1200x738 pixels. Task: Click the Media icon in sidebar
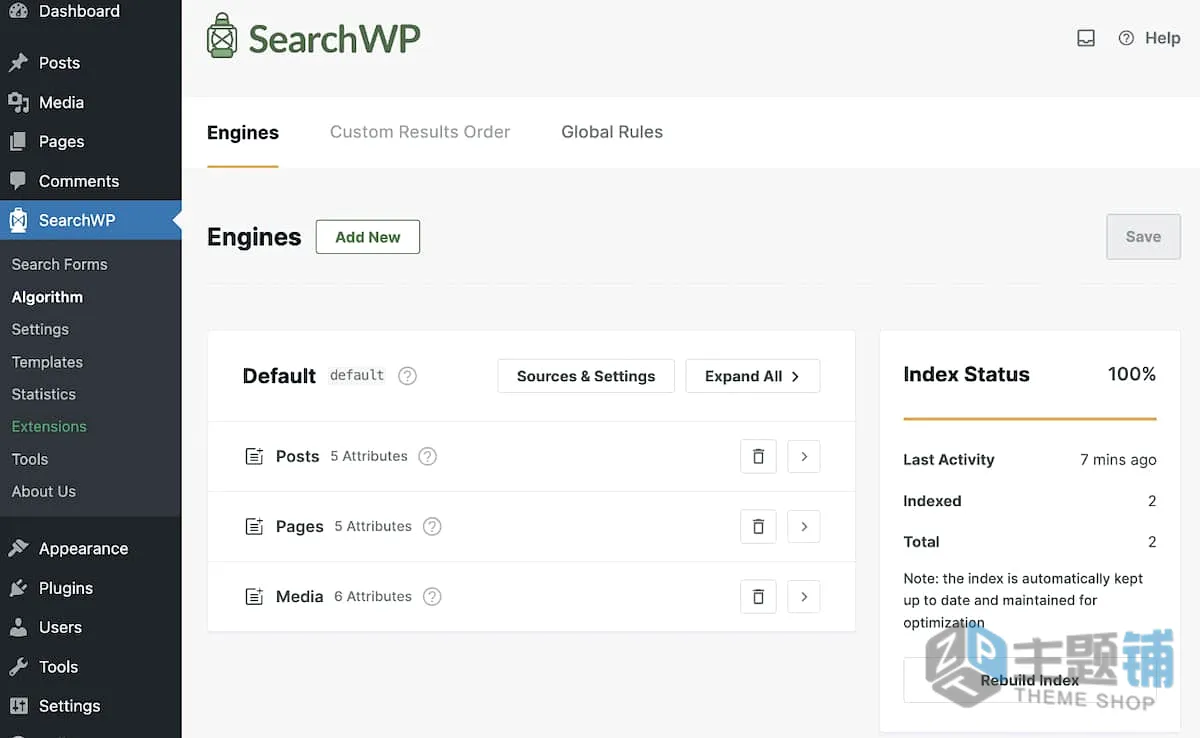(18, 102)
